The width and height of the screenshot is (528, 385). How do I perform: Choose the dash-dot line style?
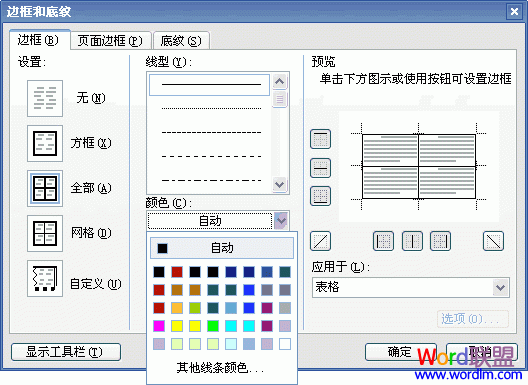(211, 180)
